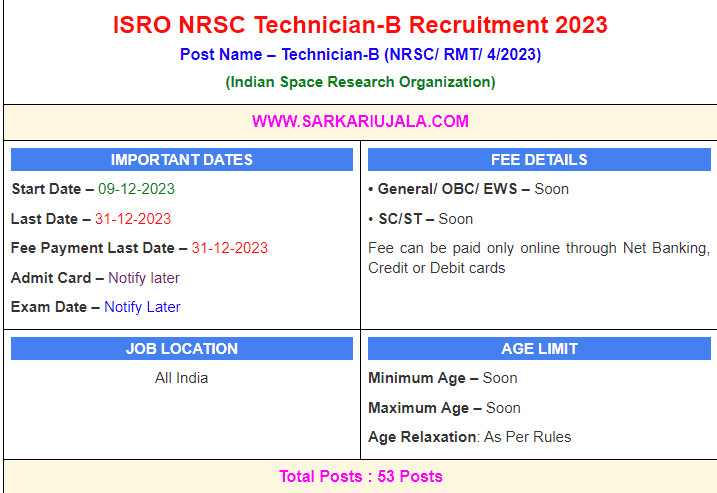Click the Total Posts 53 Posts banner
Viewport: 717px width, 493px height.
click(360, 476)
